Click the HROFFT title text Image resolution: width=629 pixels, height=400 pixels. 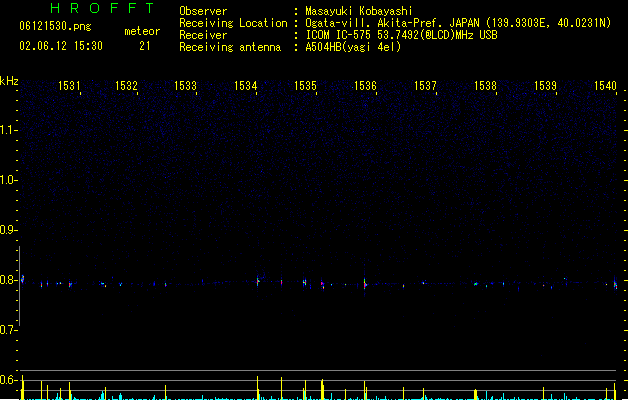coord(103,8)
